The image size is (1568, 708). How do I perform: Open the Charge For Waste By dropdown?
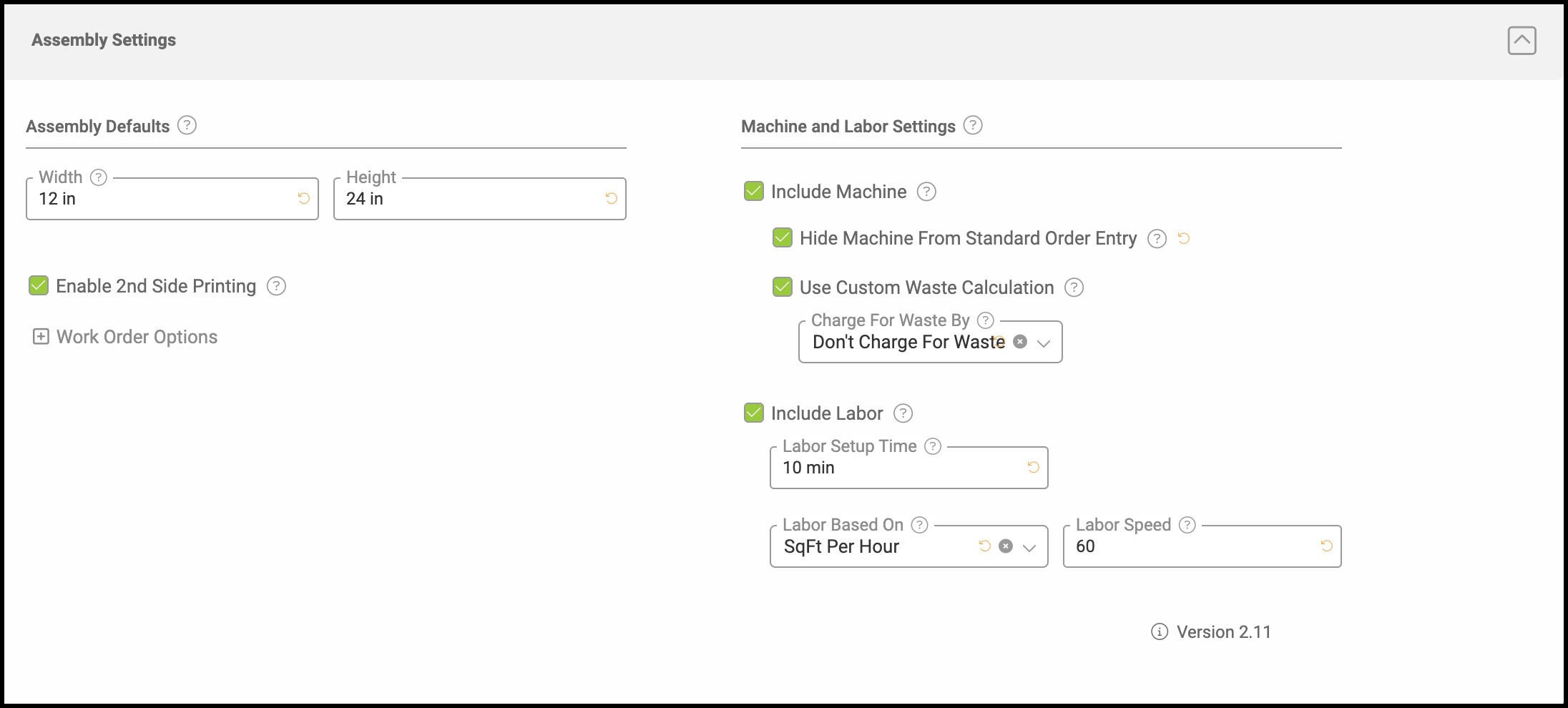tap(1044, 343)
